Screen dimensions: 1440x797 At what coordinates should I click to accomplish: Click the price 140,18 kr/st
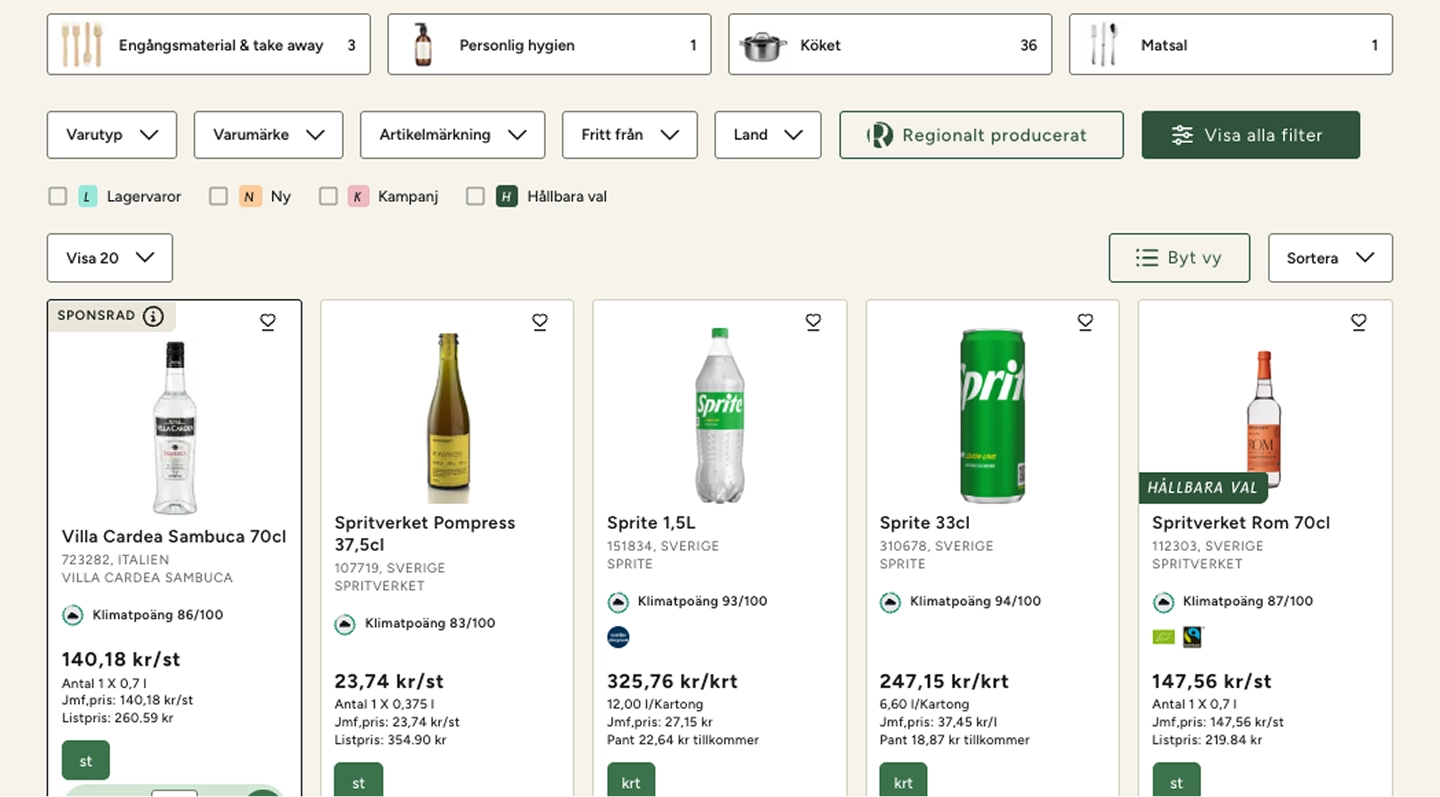121,660
